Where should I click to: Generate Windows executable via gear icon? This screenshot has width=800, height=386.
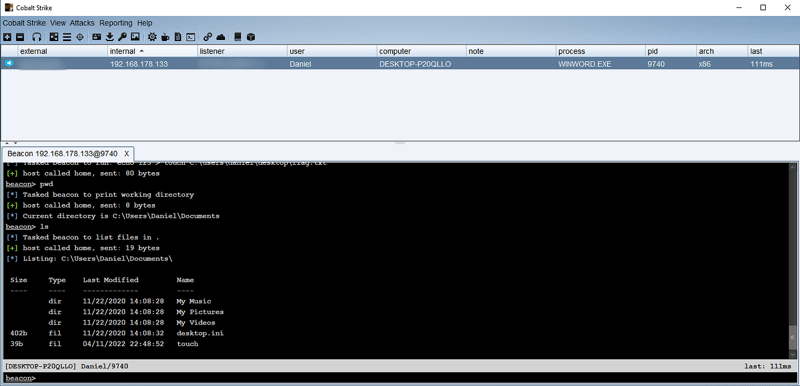click(152, 37)
